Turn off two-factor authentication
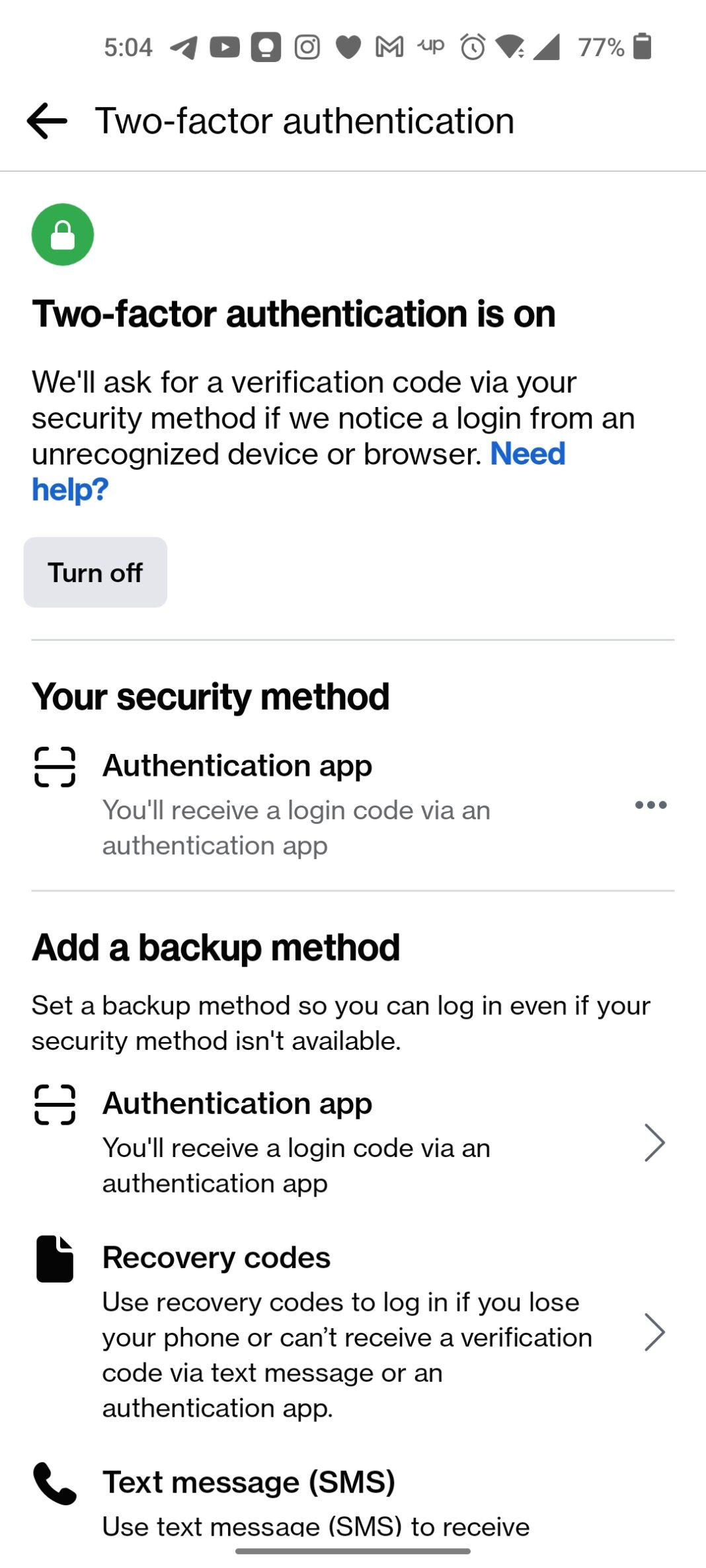Screen dimensions: 706x1568 point(95,572)
